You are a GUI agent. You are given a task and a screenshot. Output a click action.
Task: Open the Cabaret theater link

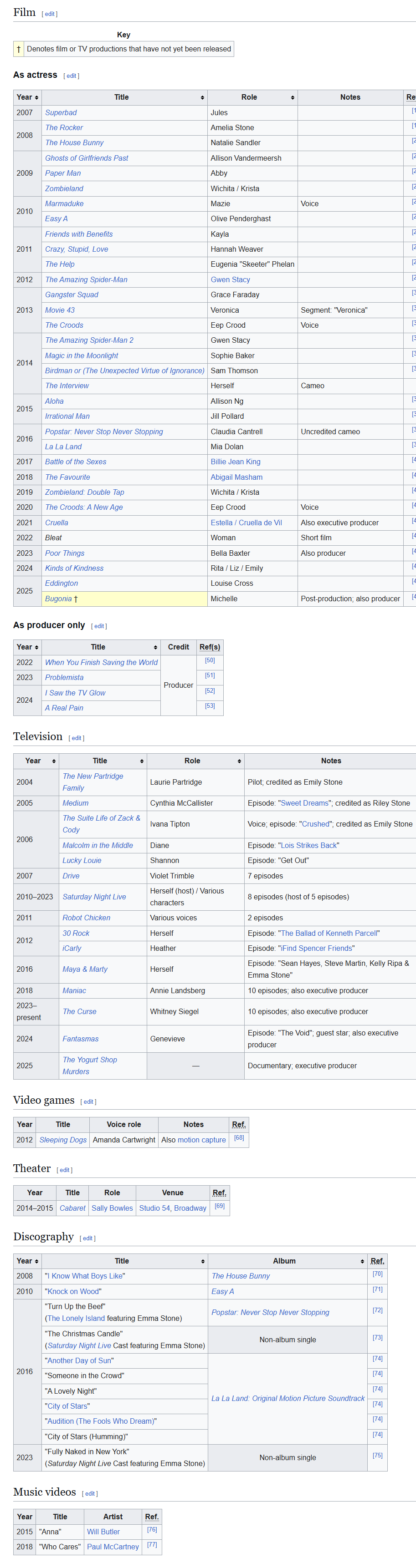[72, 1208]
